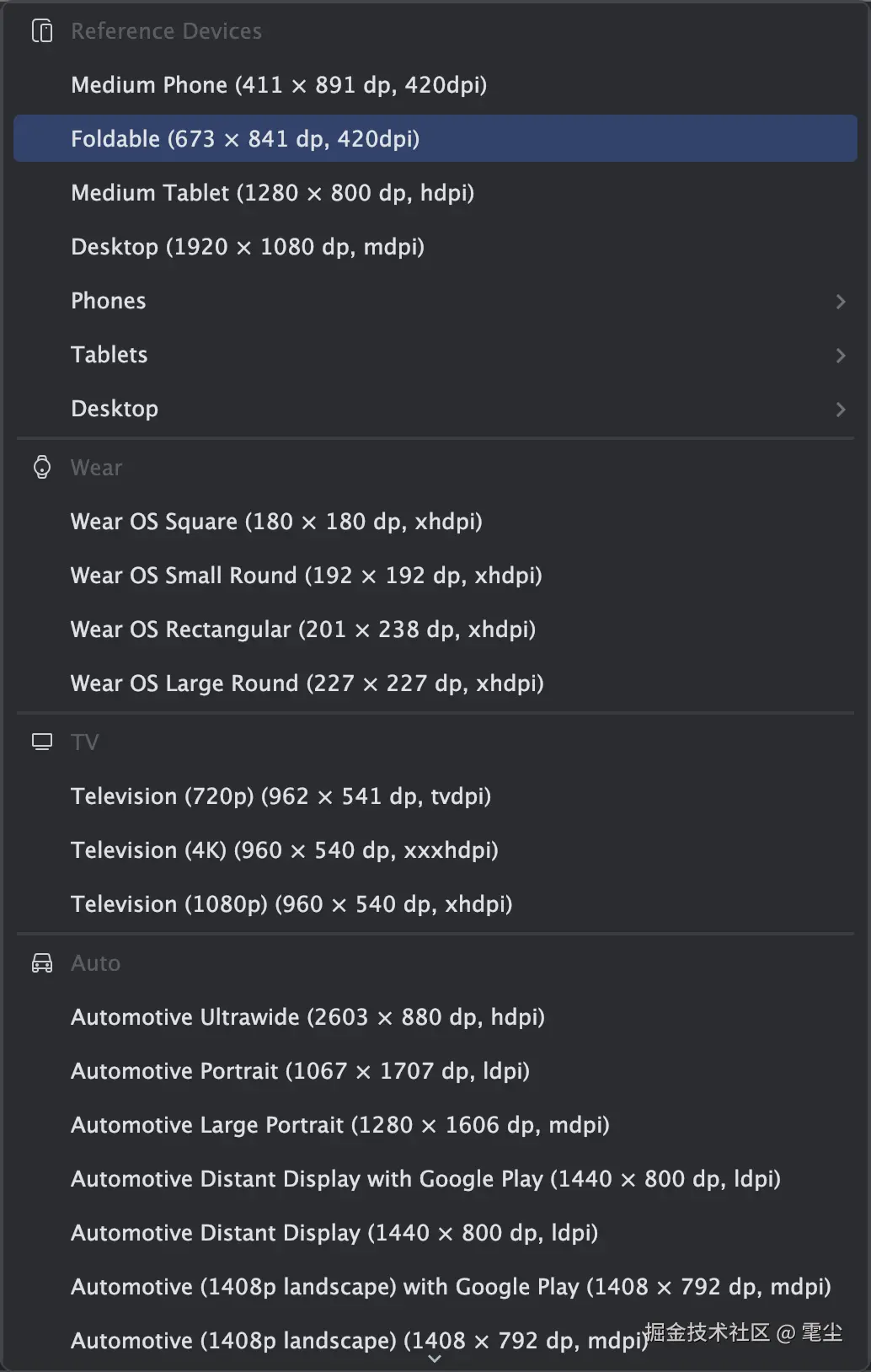The width and height of the screenshot is (871, 1372).
Task: Choose Television (1080p) device
Action: coord(291,904)
